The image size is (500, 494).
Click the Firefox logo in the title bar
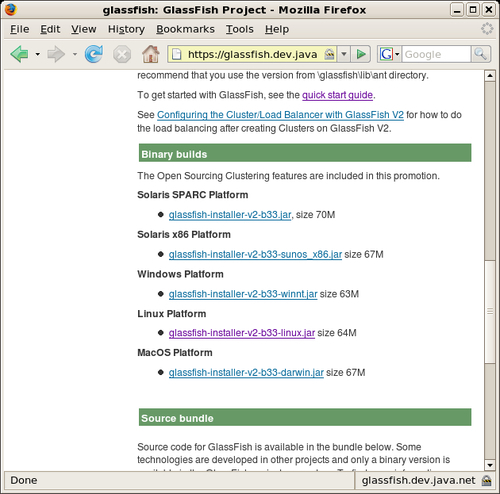pos(10,10)
